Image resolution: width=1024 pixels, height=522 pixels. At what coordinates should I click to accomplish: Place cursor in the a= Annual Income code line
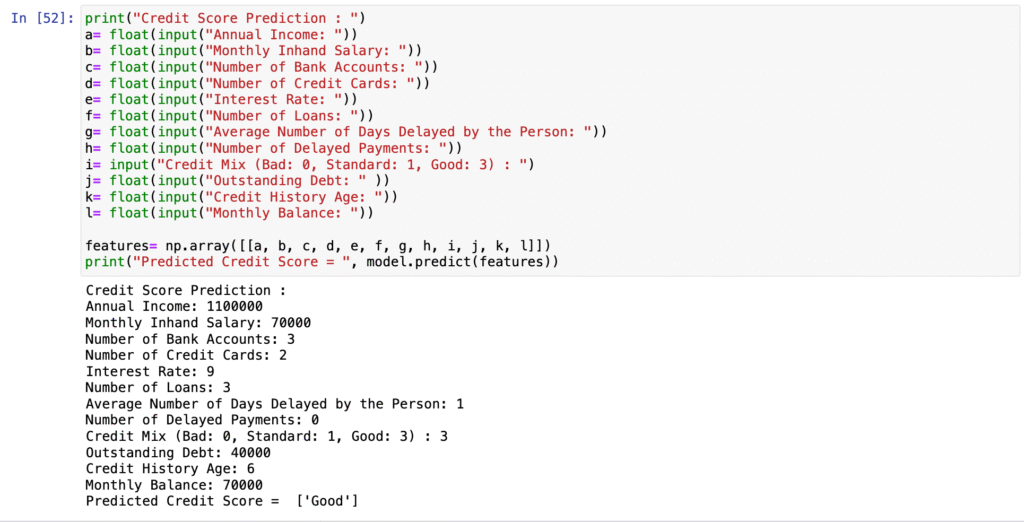pos(221,35)
